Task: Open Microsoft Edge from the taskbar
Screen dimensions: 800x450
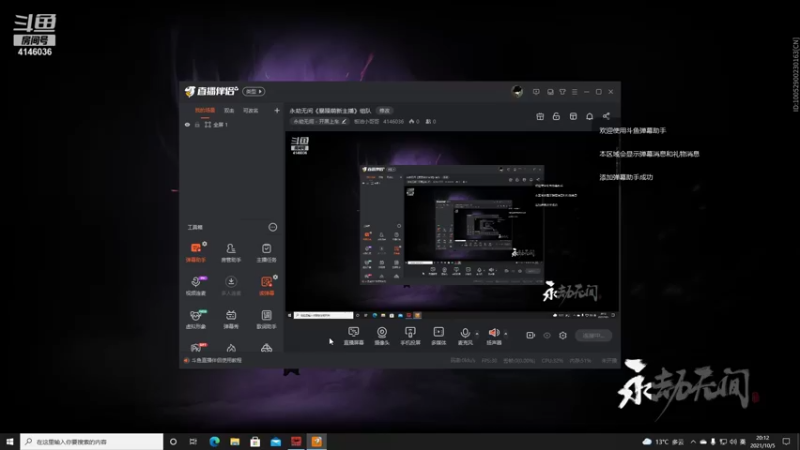Action: click(214, 441)
